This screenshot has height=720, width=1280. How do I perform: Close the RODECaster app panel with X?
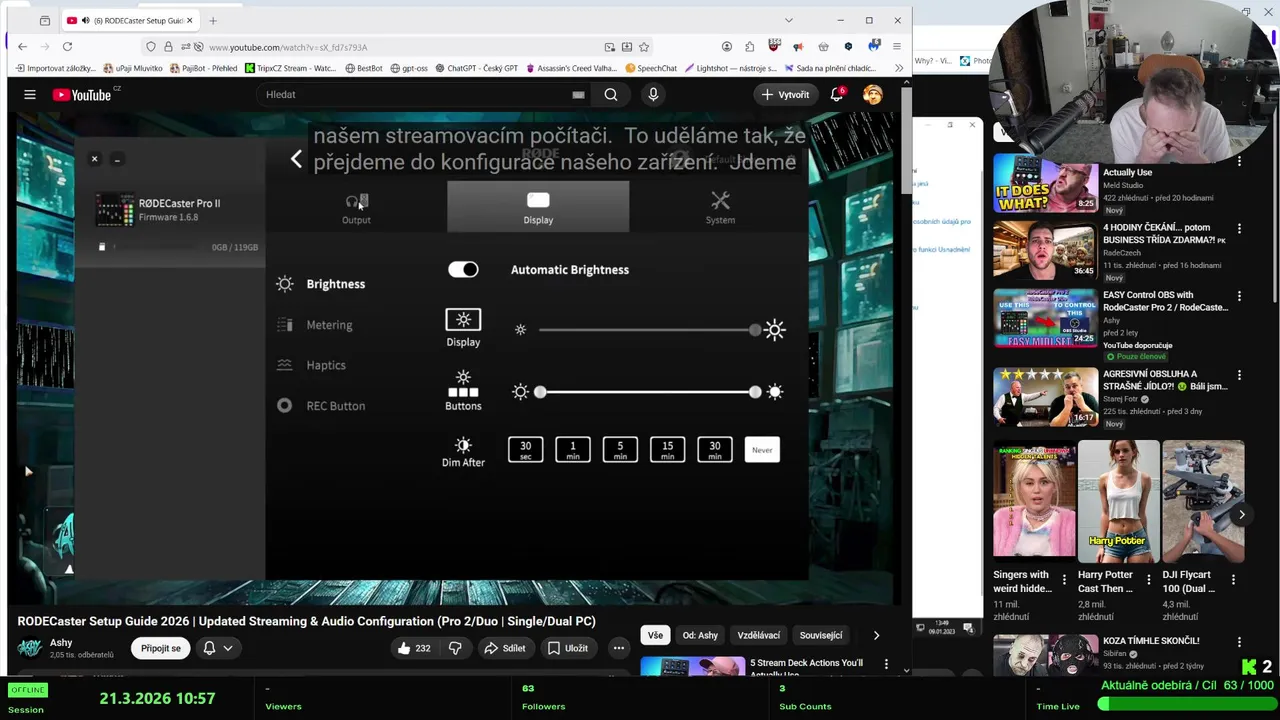(94, 159)
